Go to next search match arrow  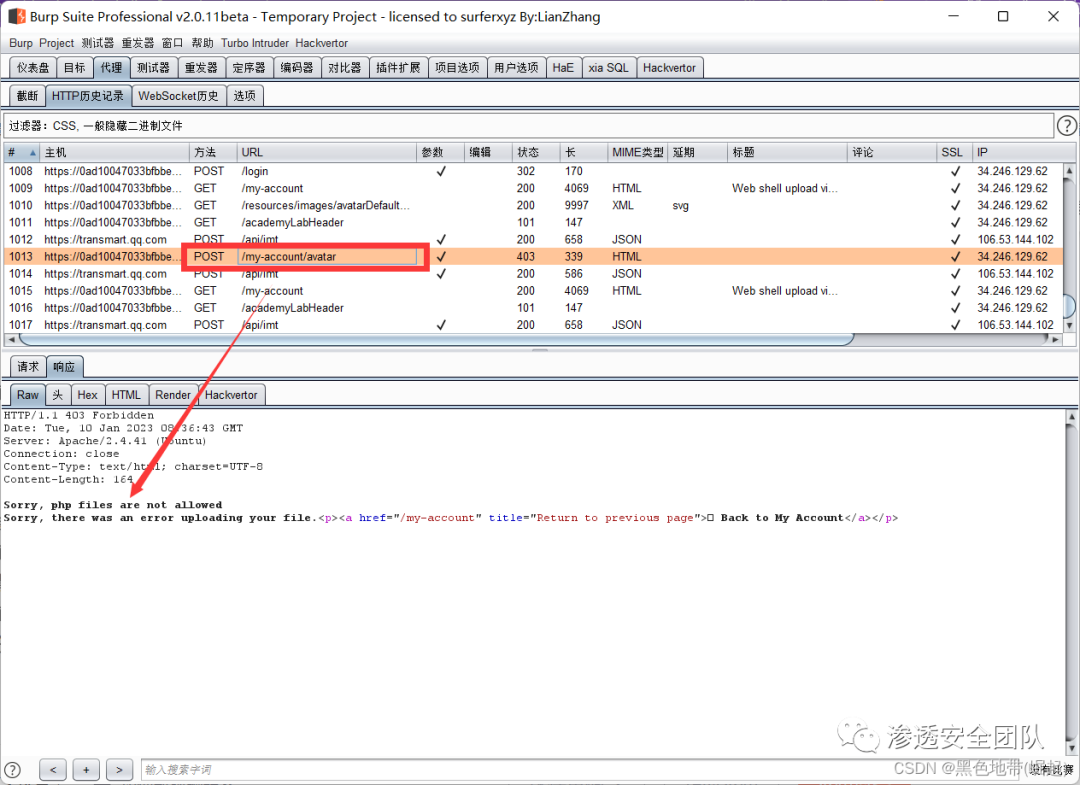coord(119,770)
